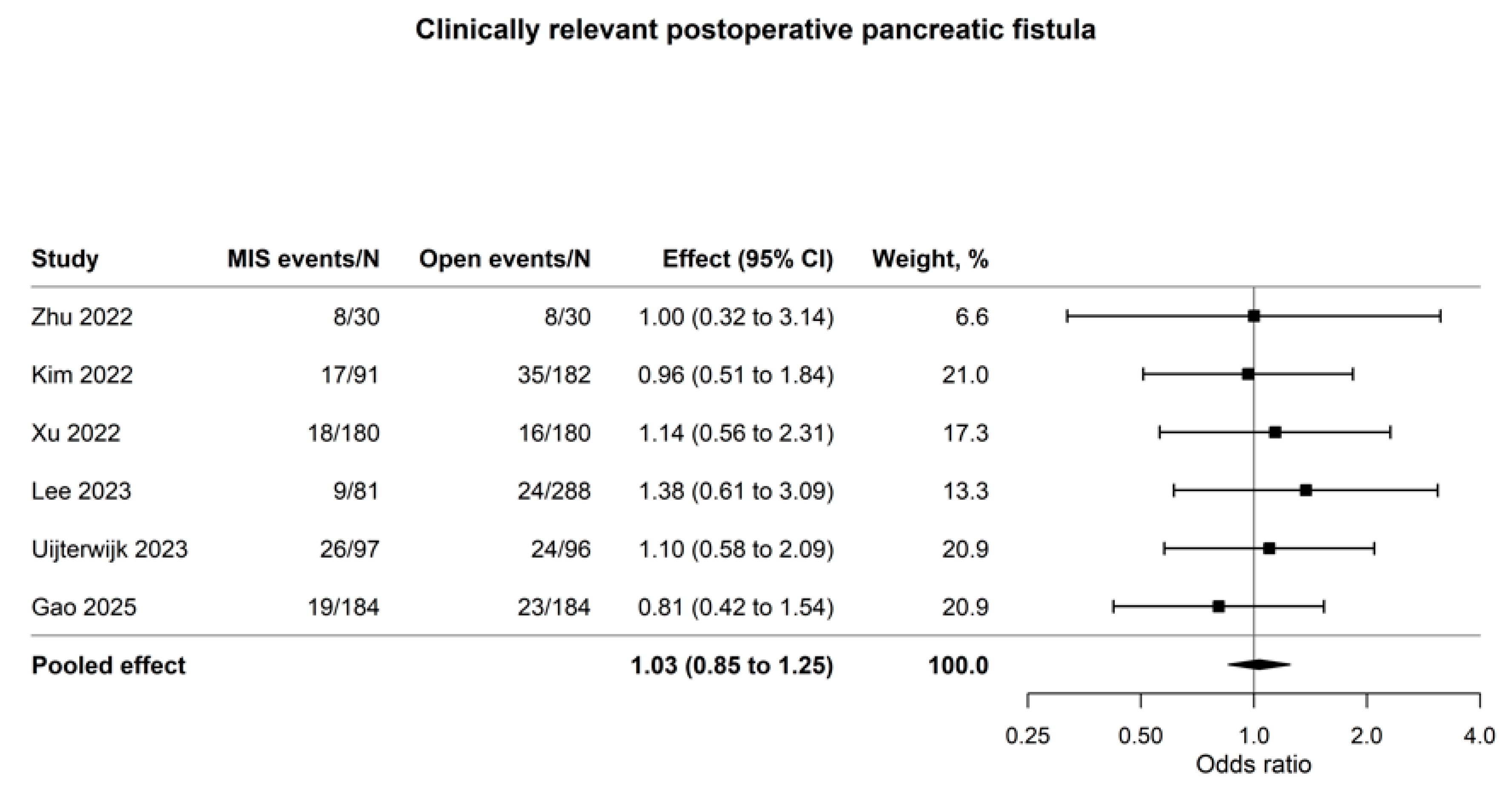Click the Lee 2023 odds ratio square marker
This screenshot has height=788, width=1512.
pos(1306,490)
